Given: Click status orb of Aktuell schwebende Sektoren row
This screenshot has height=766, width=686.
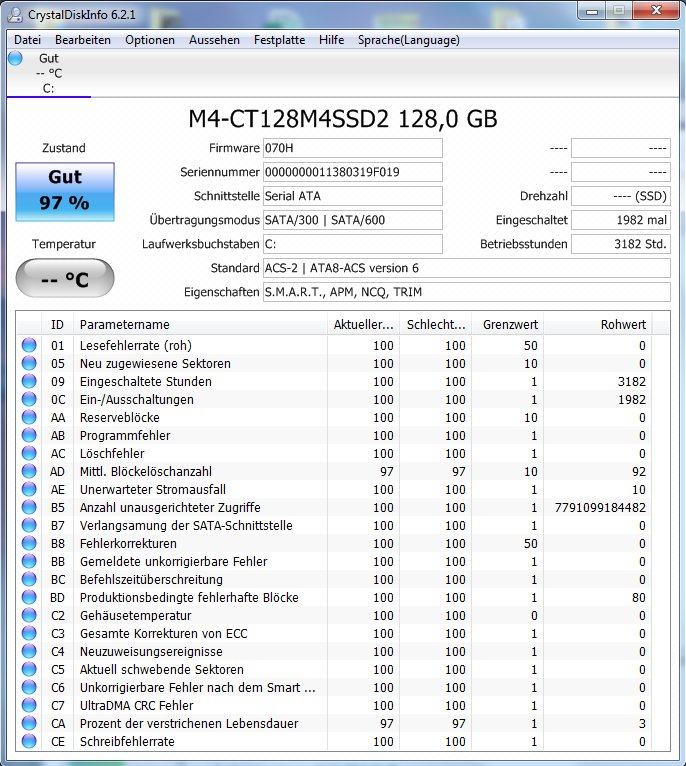Looking at the screenshot, I should point(29,669).
